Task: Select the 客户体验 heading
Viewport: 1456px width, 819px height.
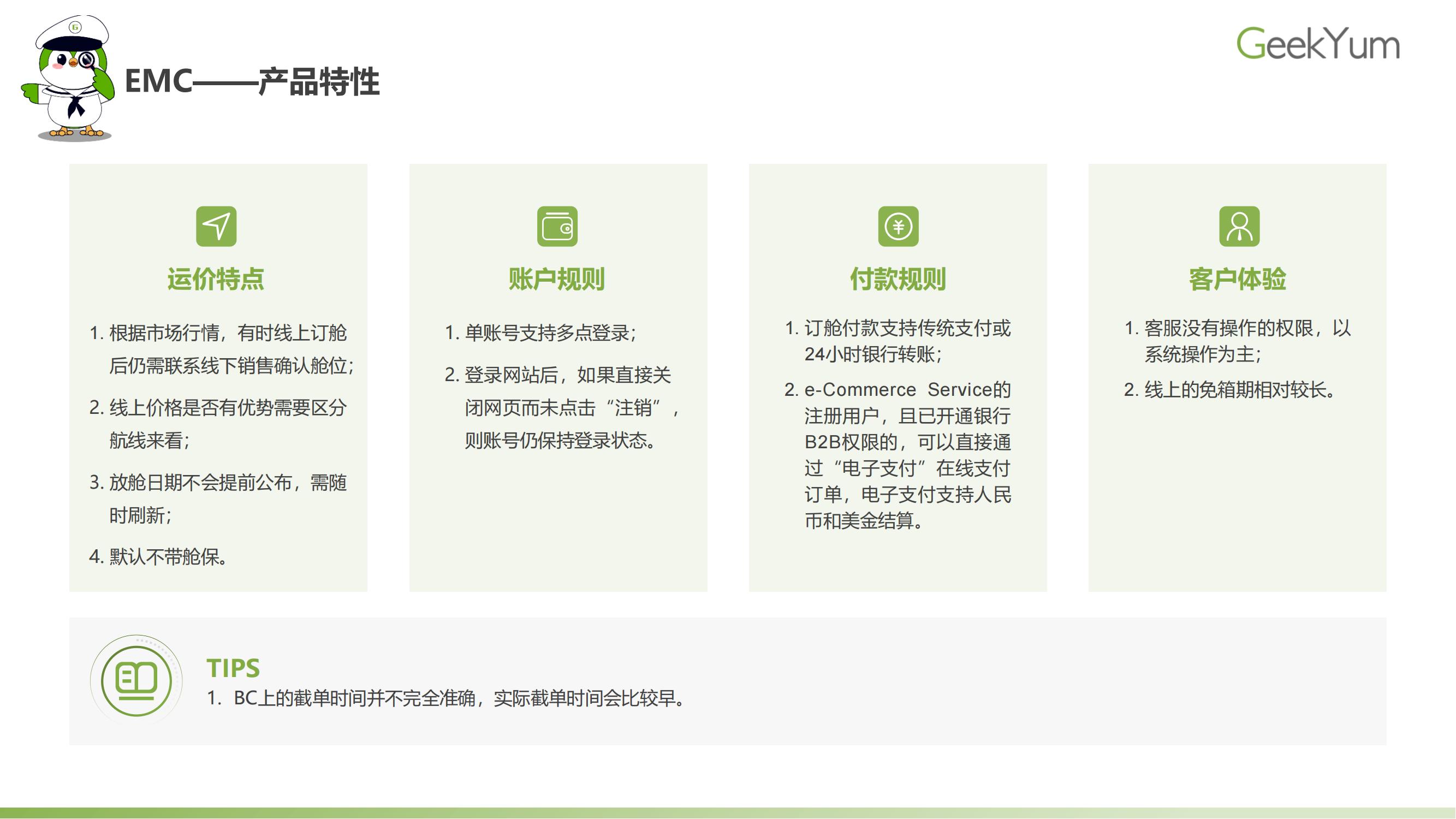Action: coord(1237,279)
